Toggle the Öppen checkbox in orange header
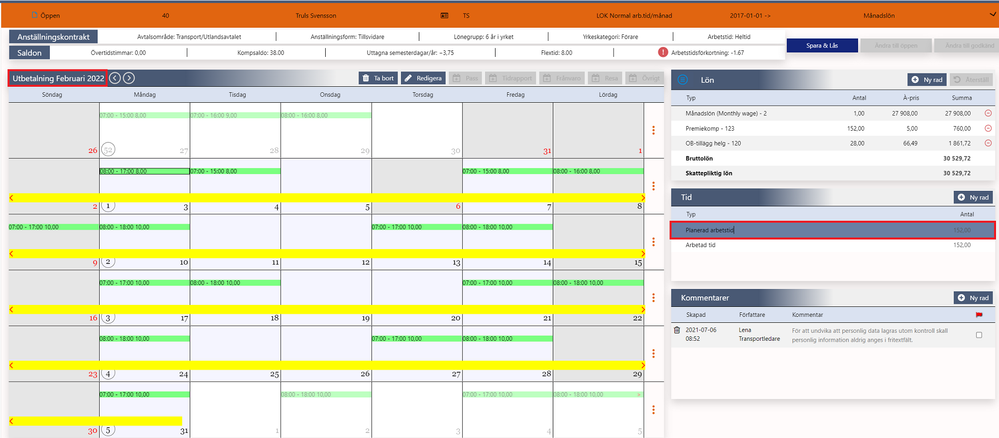Screen dimensions: 999x438 (x=34, y=14)
